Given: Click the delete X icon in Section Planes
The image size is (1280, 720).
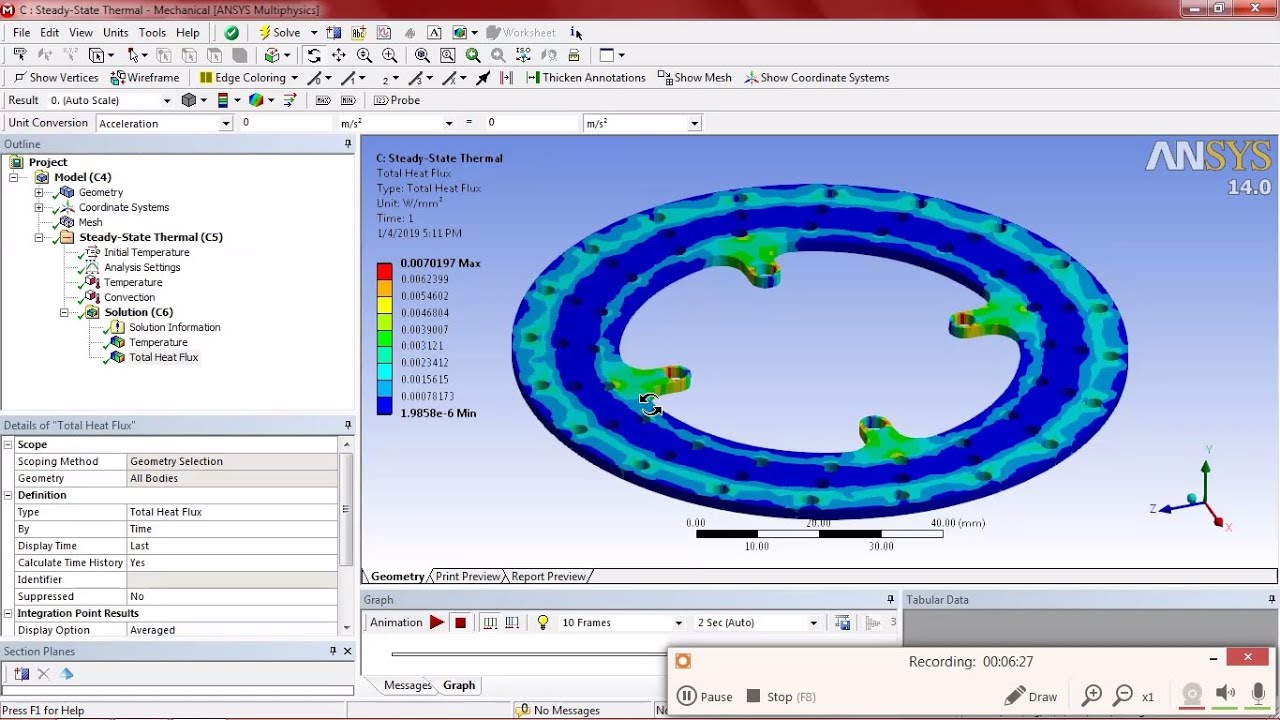Looking at the screenshot, I should tap(43, 674).
